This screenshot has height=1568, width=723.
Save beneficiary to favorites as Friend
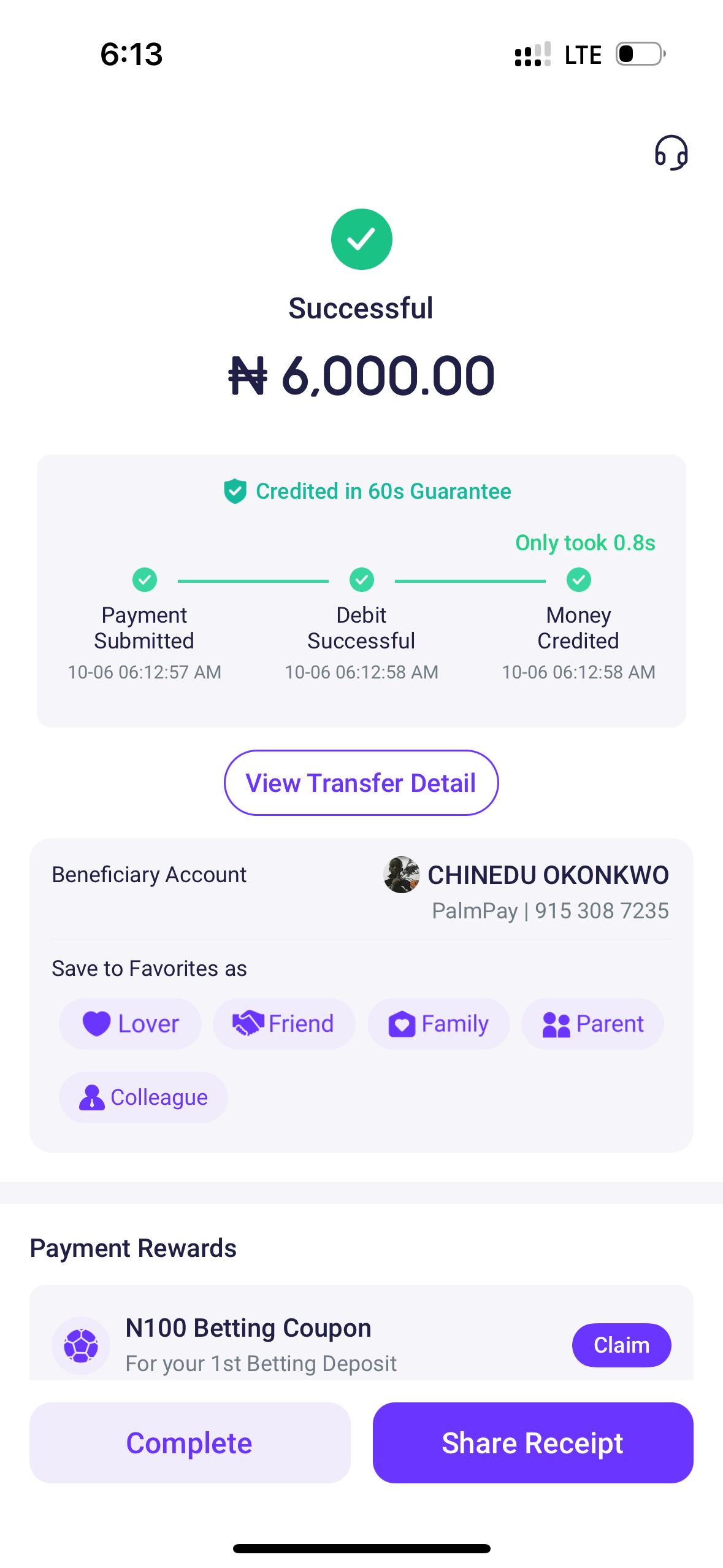click(x=284, y=1024)
